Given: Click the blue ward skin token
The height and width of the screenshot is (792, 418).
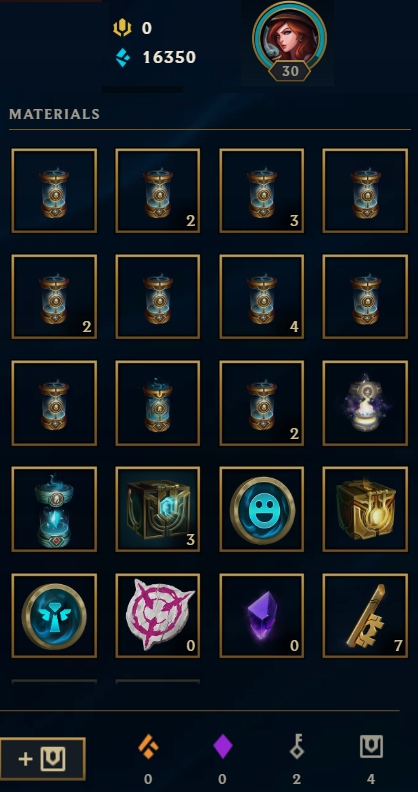Looking at the screenshot, I should [x=54, y=615].
